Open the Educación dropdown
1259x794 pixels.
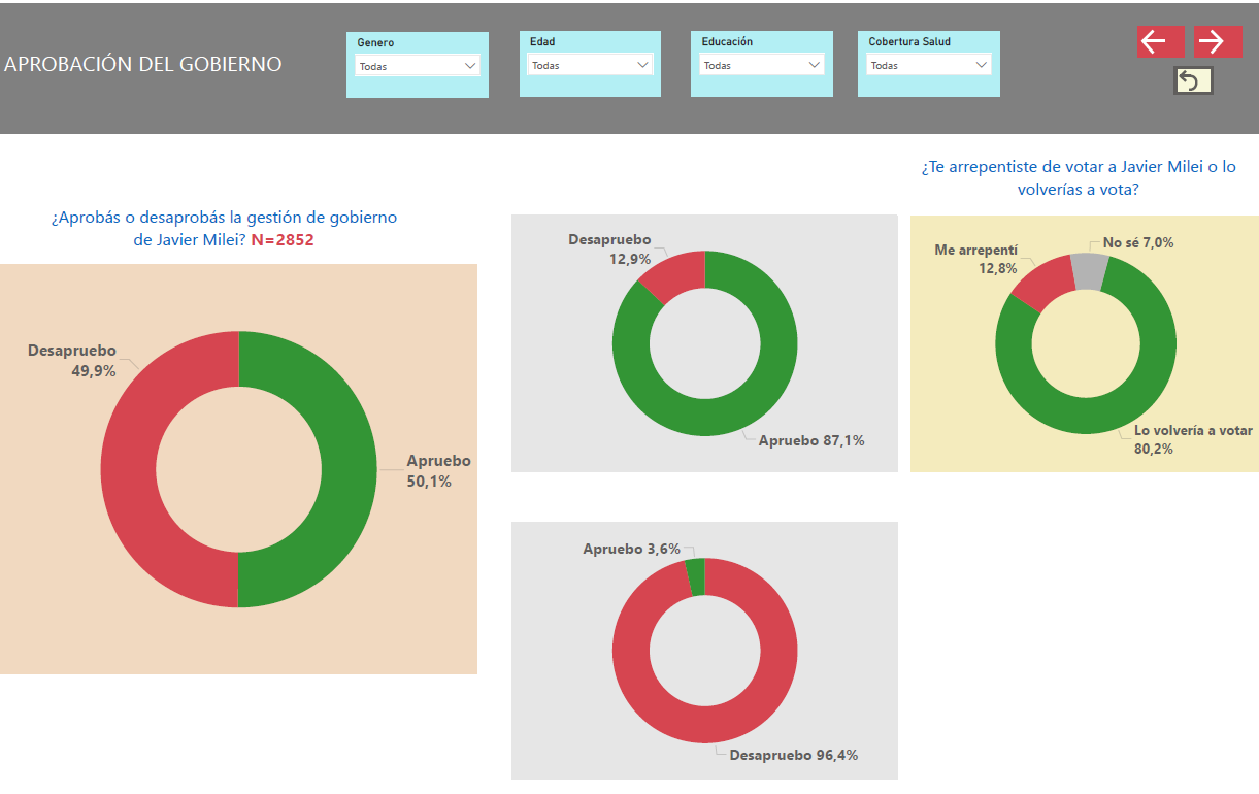tap(762, 65)
